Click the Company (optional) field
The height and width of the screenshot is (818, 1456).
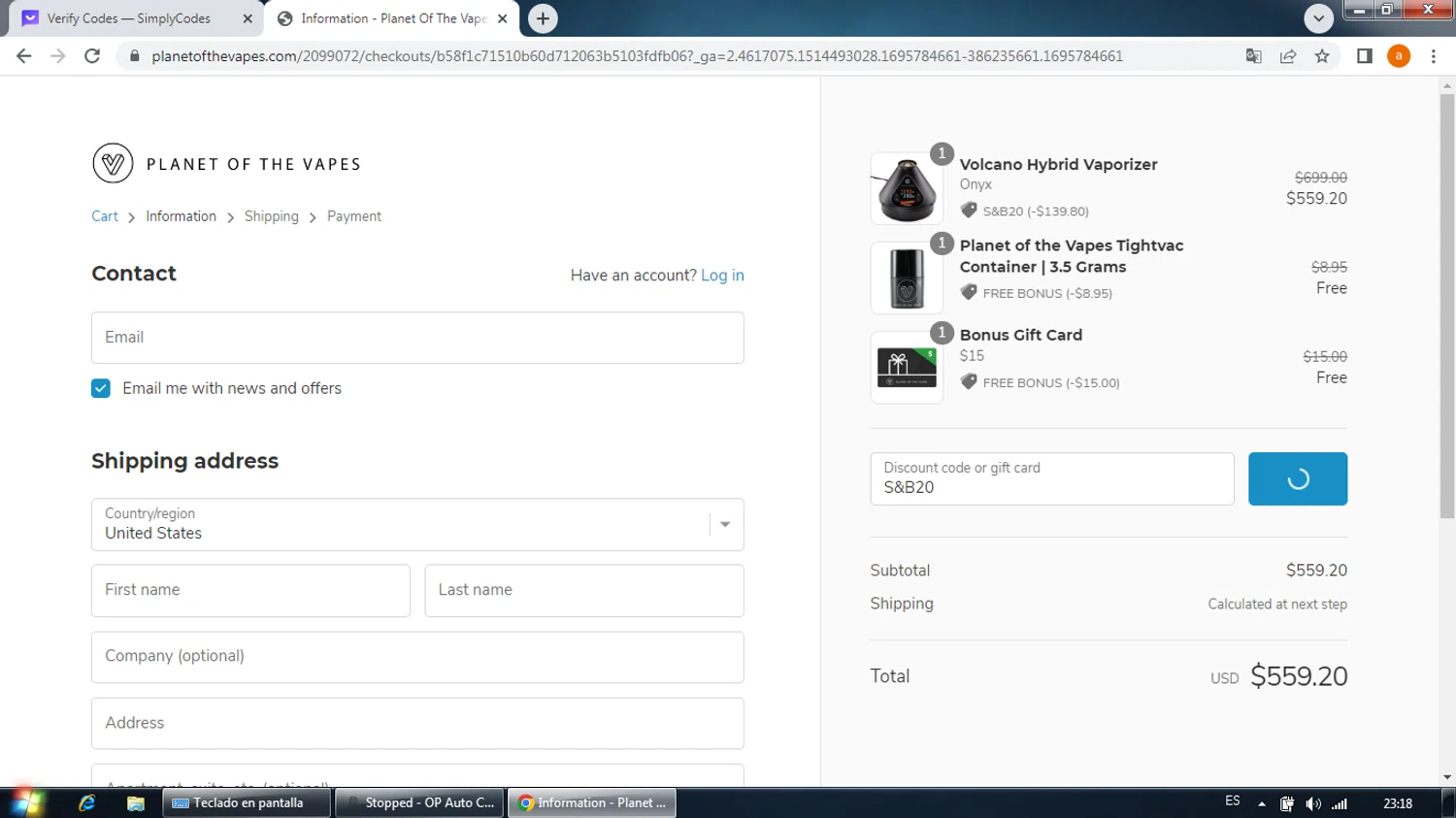(417, 657)
